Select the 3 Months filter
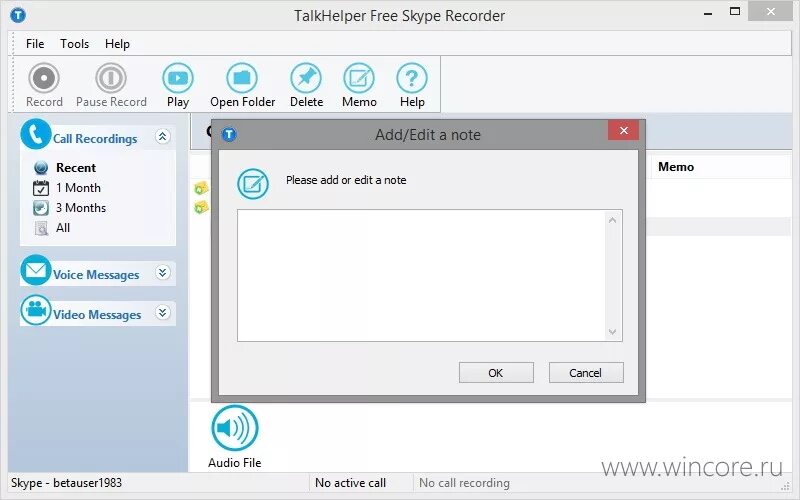This screenshot has height=500, width=800. [81, 208]
